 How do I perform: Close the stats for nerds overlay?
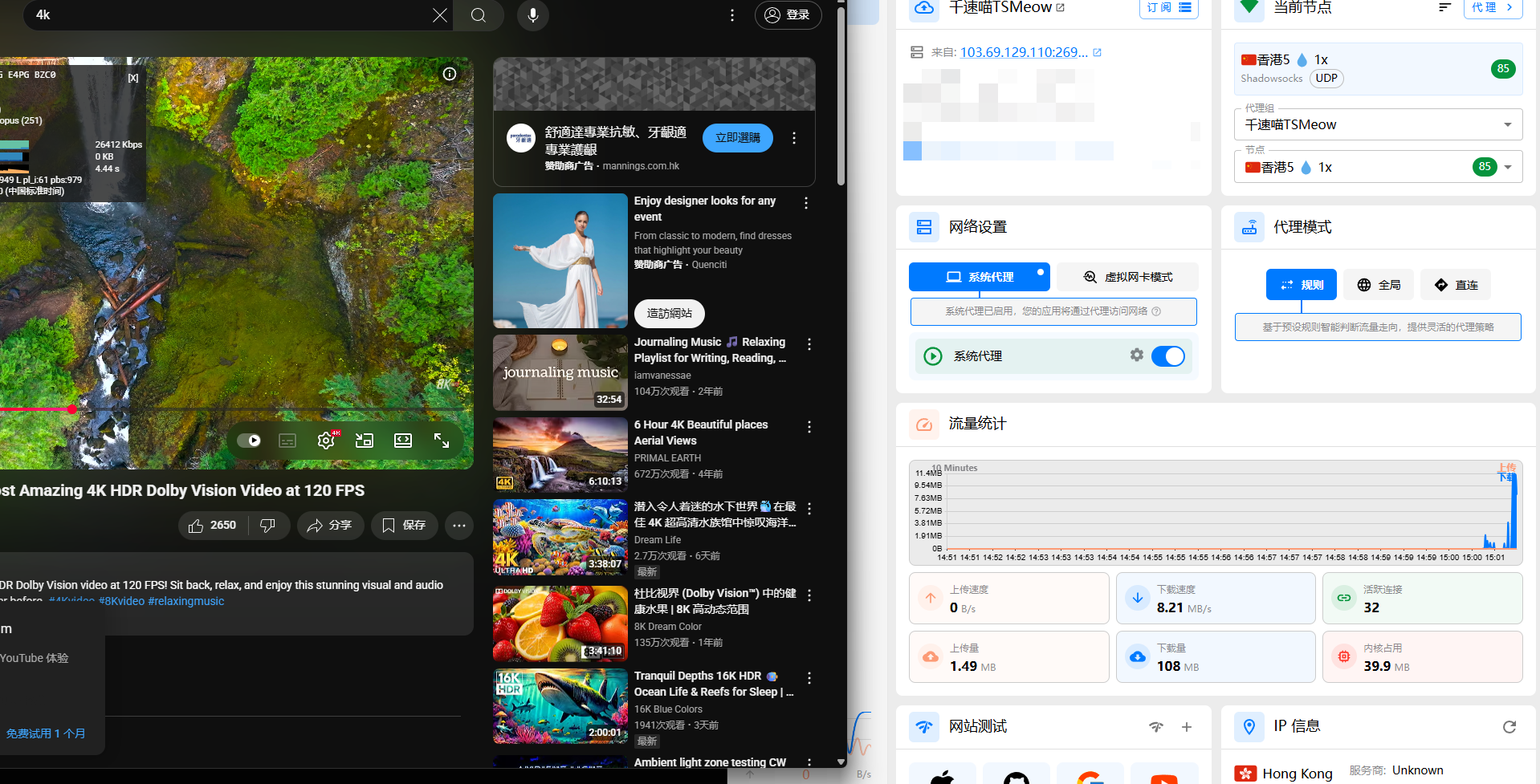(x=133, y=78)
